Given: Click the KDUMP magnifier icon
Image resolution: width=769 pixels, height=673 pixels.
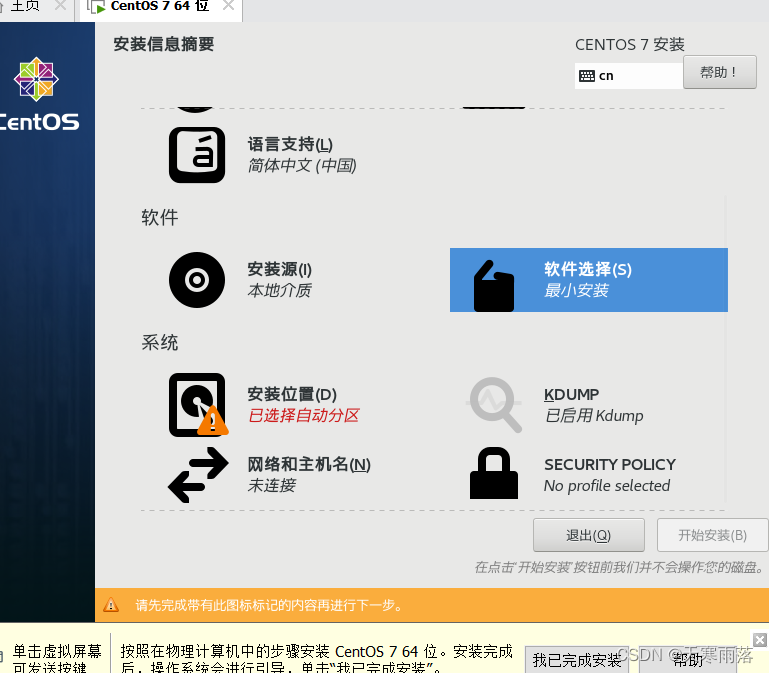Looking at the screenshot, I should click(x=494, y=405).
